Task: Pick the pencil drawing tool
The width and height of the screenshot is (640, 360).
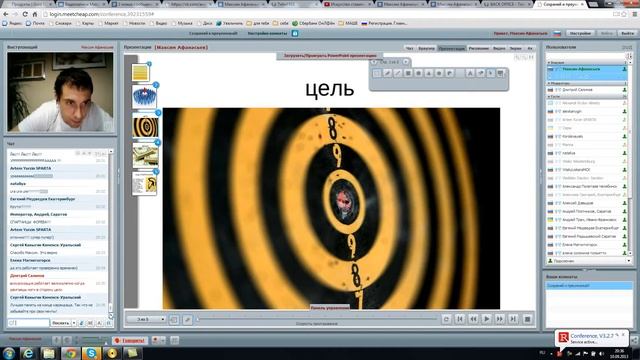Action: pos(387,73)
